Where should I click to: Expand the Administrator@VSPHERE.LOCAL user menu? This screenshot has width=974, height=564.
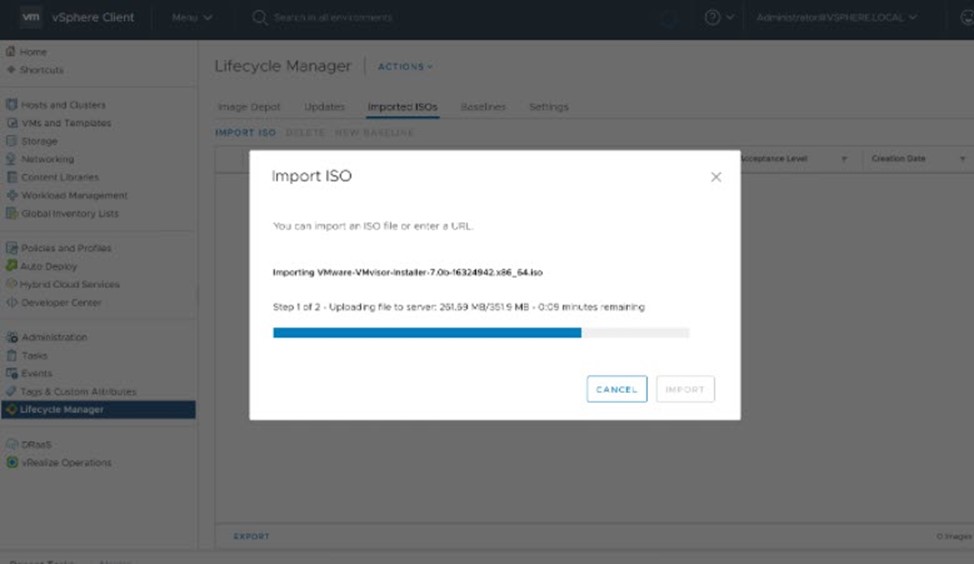pyautogui.click(x=837, y=17)
